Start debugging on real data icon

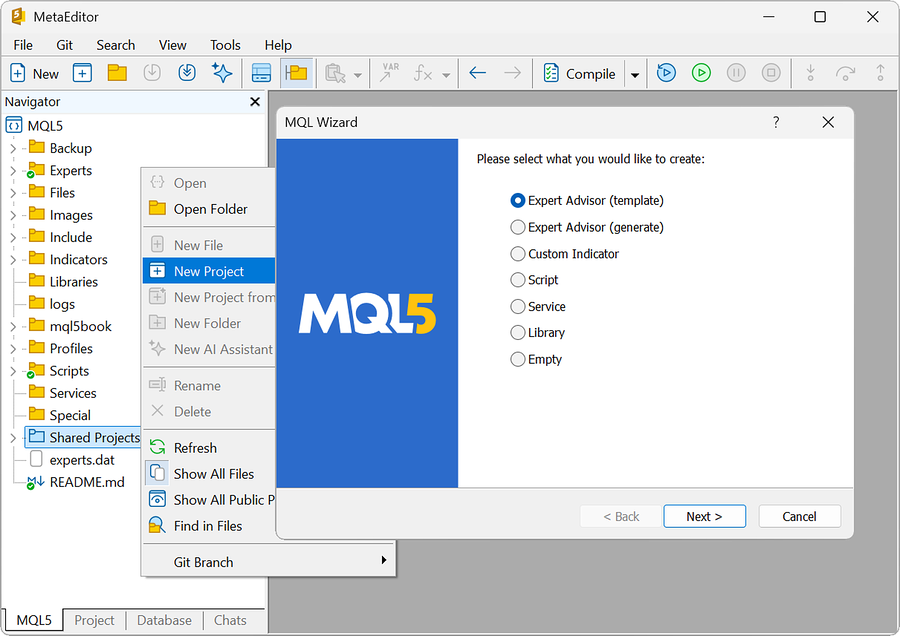pos(666,73)
